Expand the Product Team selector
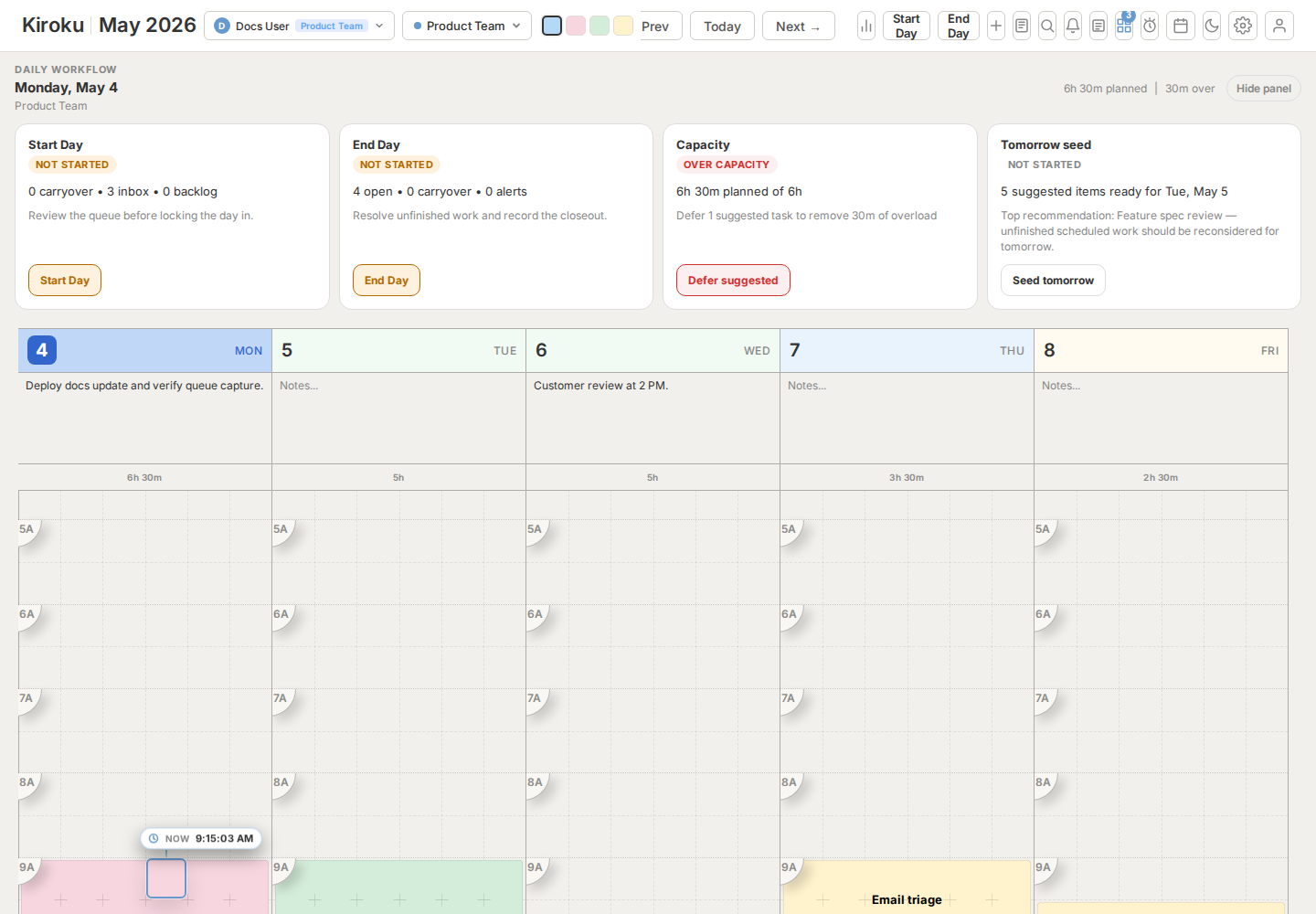Viewport: 1316px width, 914px height. tap(467, 26)
